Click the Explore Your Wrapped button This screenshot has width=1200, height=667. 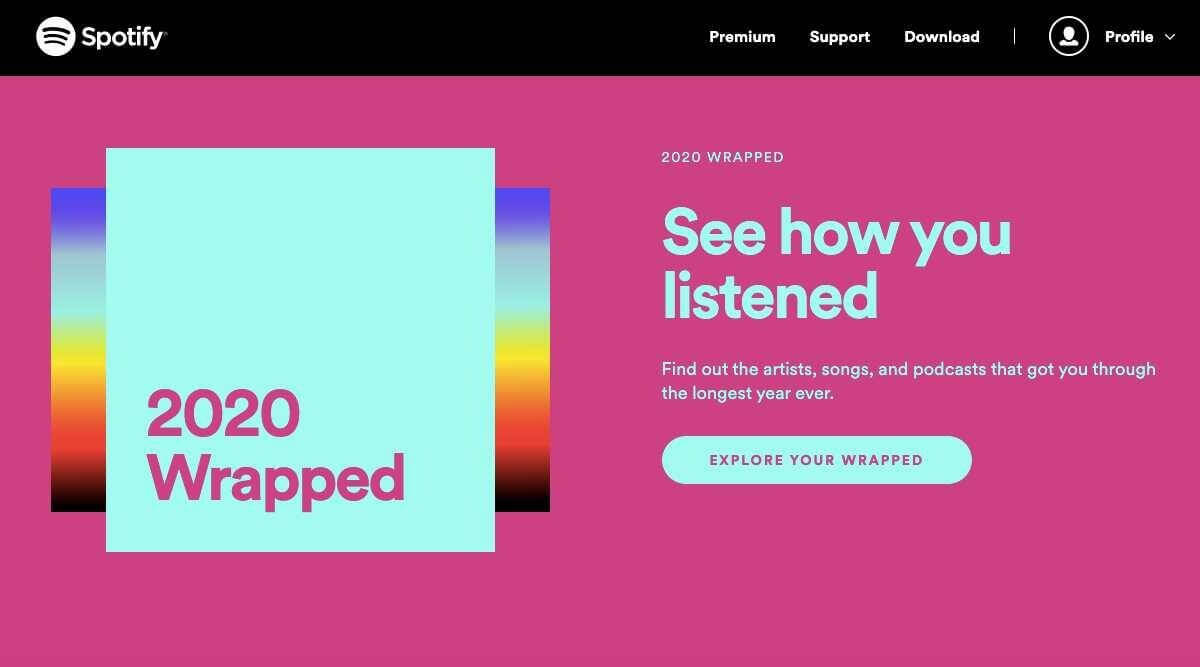(x=816, y=459)
